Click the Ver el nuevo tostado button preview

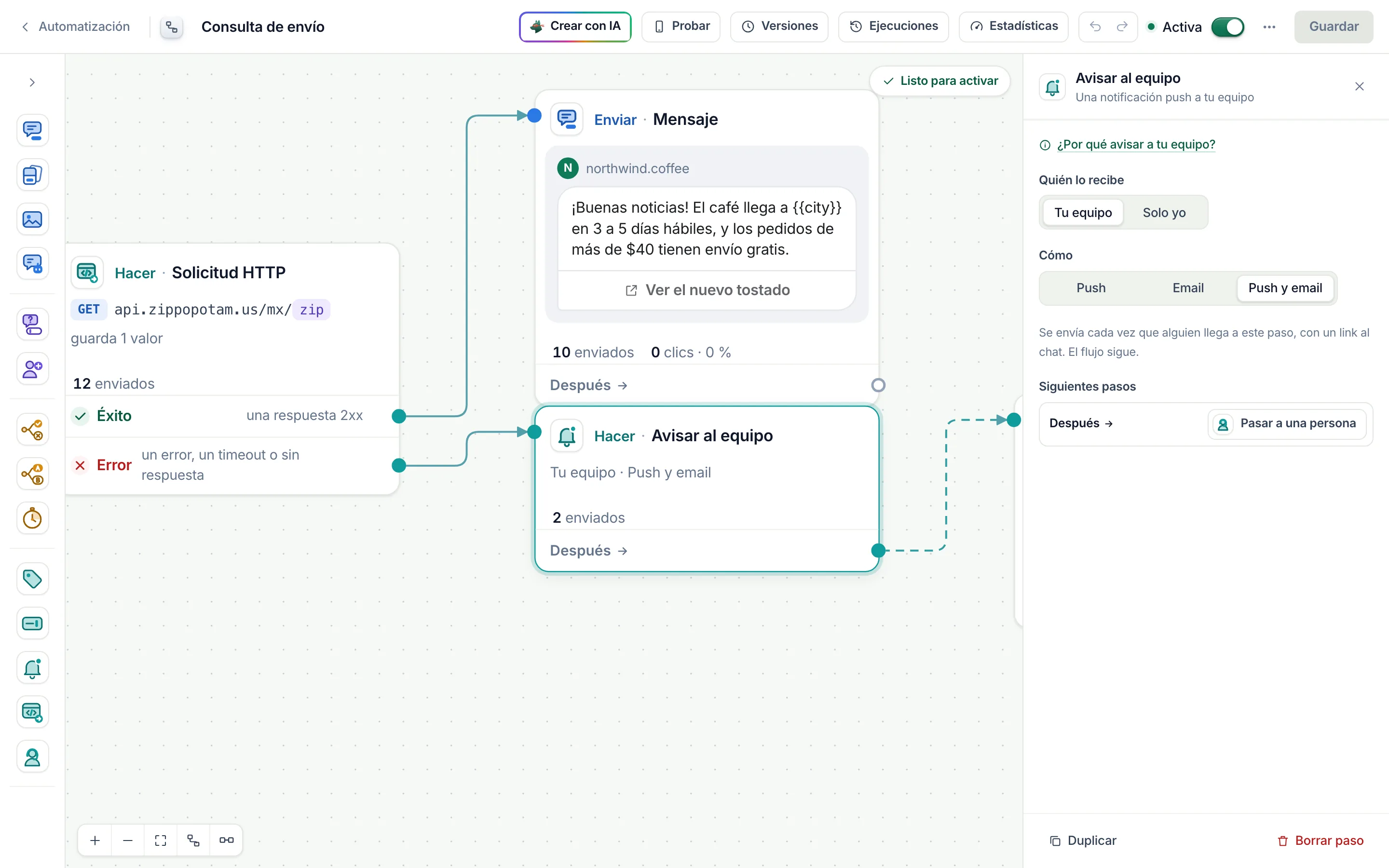tap(707, 290)
